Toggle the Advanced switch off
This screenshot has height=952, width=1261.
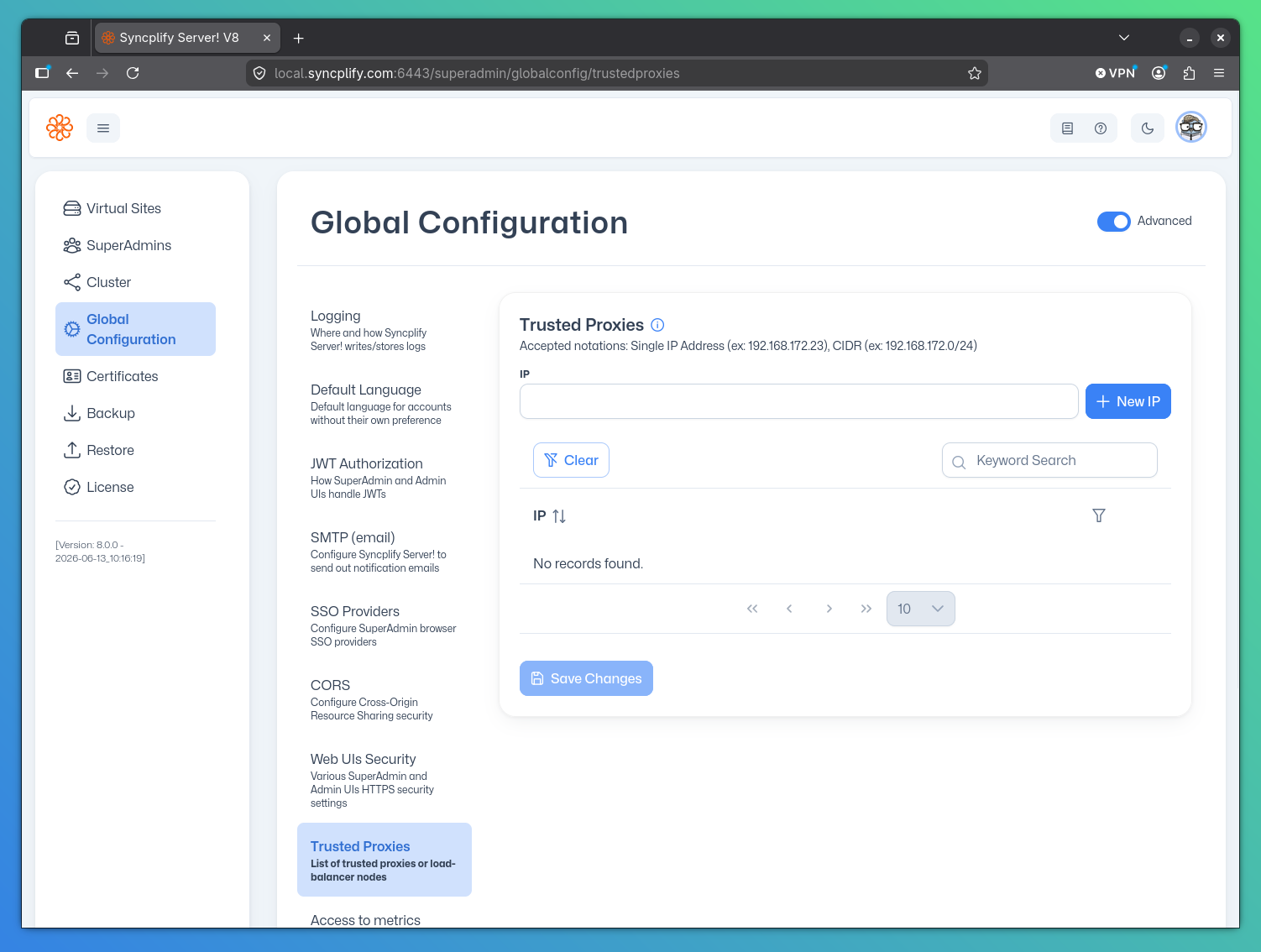pos(1114,221)
